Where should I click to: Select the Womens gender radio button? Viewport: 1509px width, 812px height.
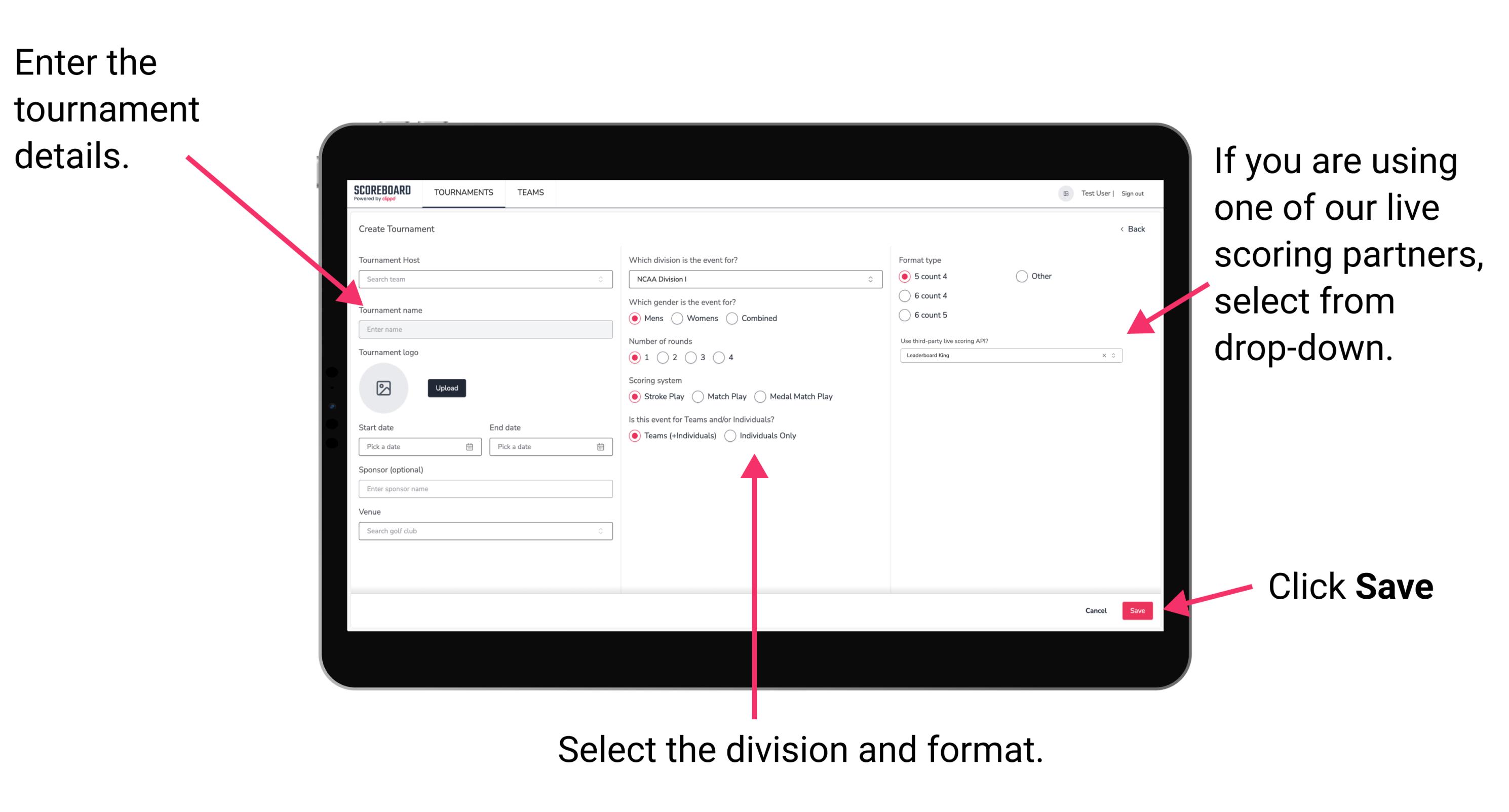coord(679,318)
